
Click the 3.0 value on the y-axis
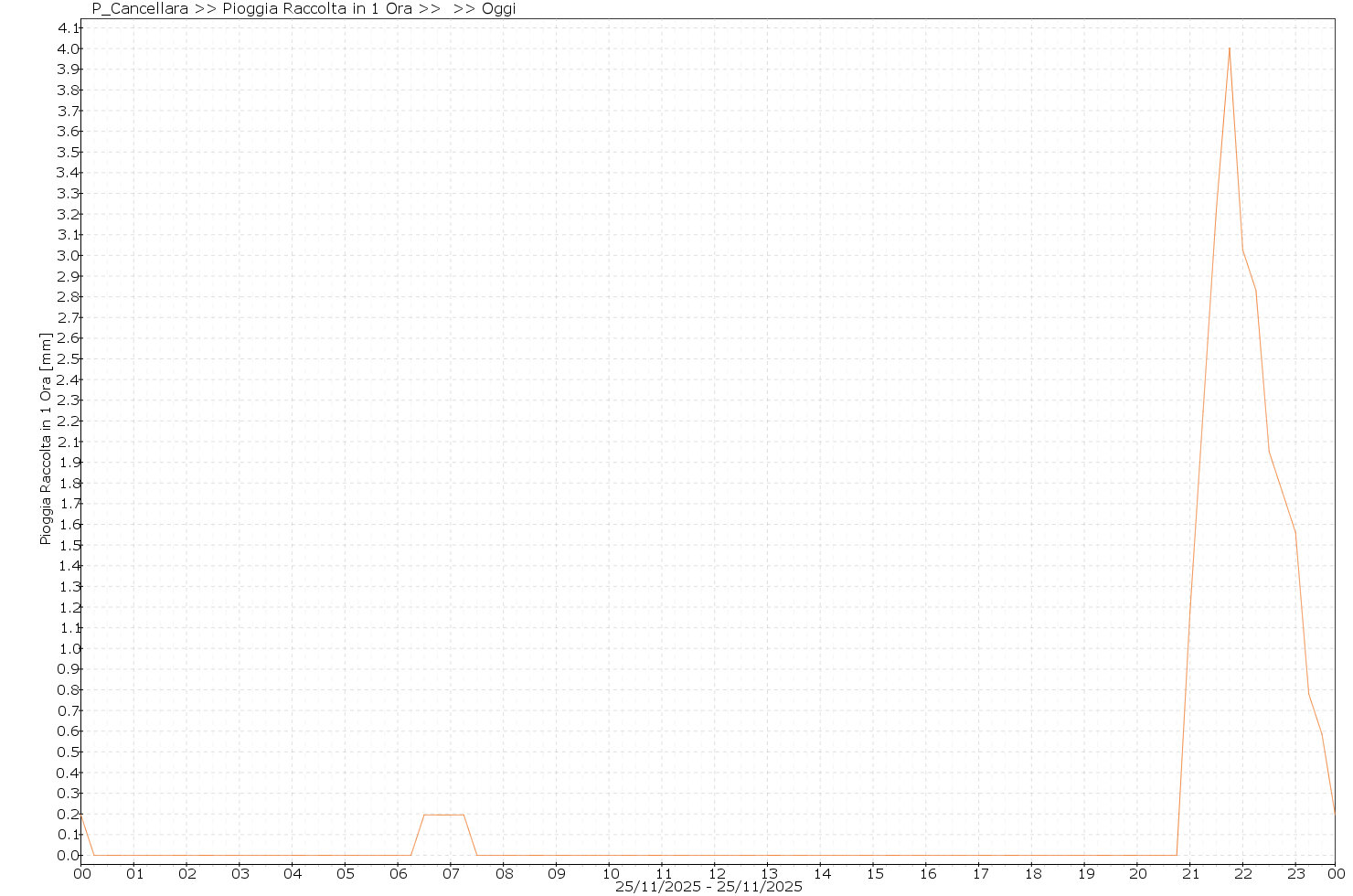(69, 255)
